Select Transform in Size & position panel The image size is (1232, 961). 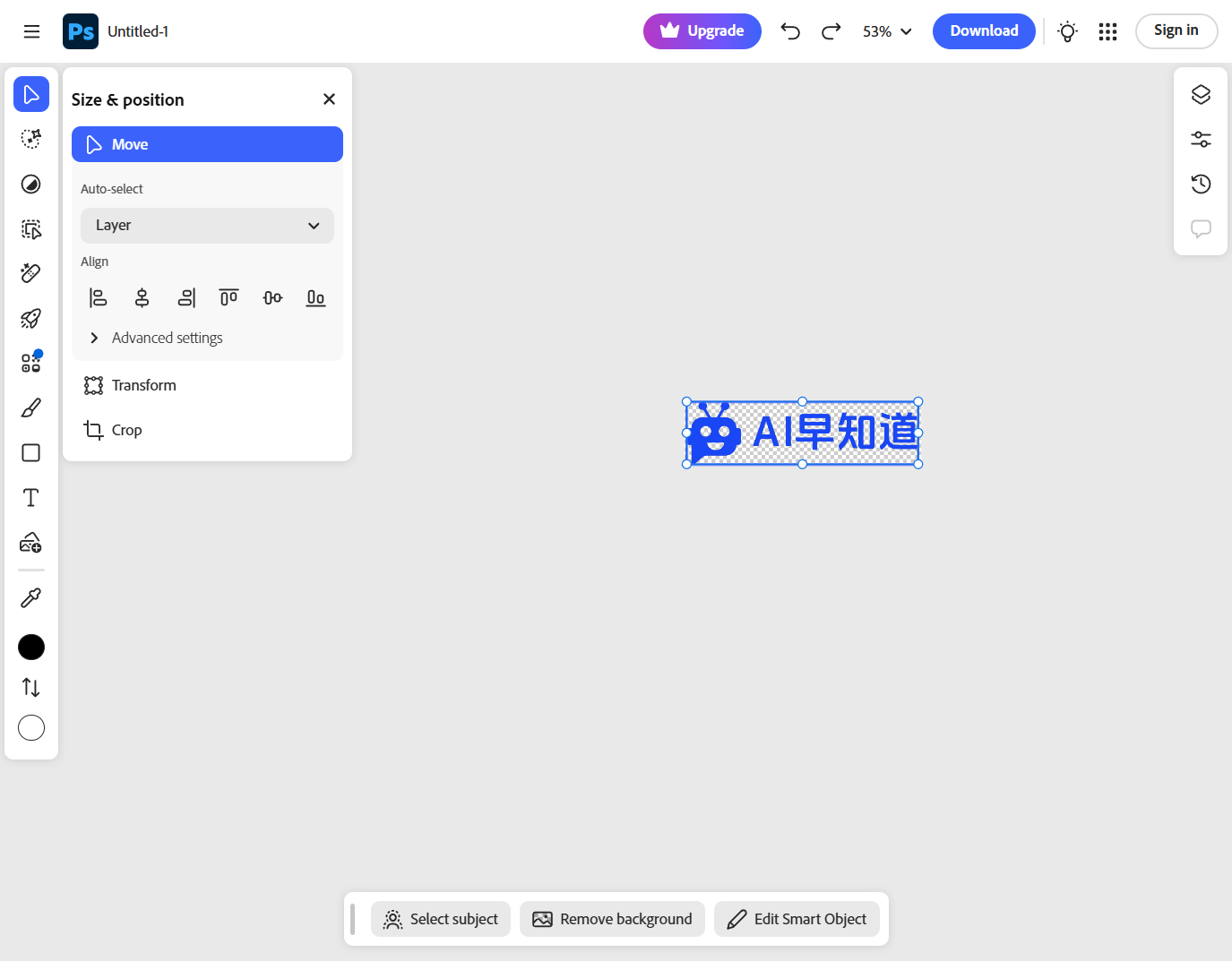click(143, 385)
